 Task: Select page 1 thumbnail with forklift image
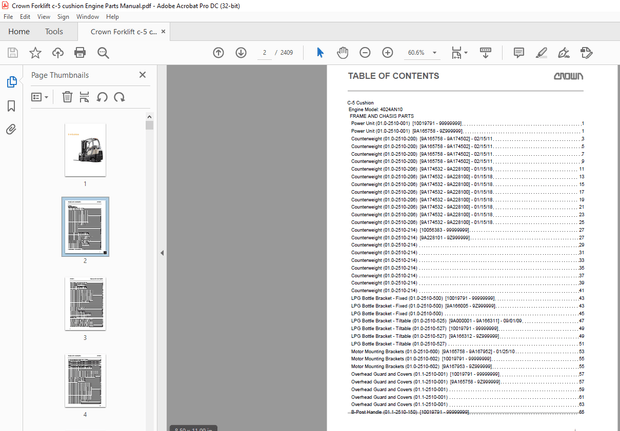coord(85,150)
